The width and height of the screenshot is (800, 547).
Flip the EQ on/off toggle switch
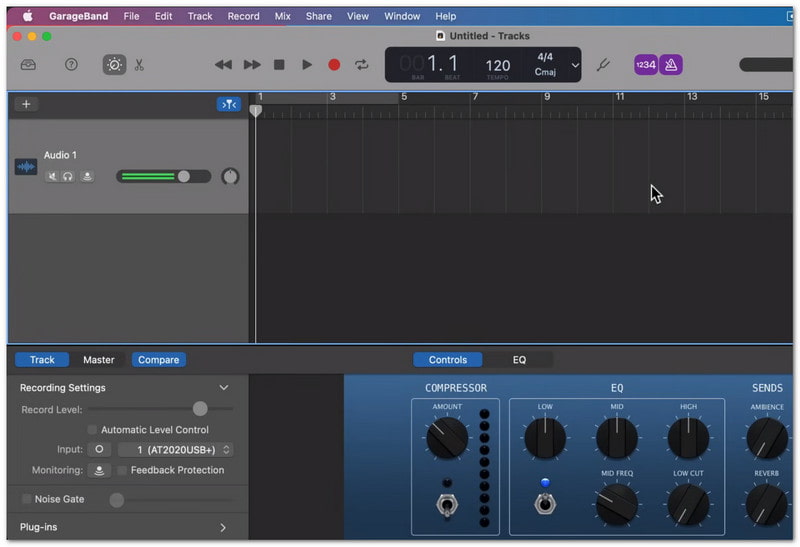[x=545, y=505]
